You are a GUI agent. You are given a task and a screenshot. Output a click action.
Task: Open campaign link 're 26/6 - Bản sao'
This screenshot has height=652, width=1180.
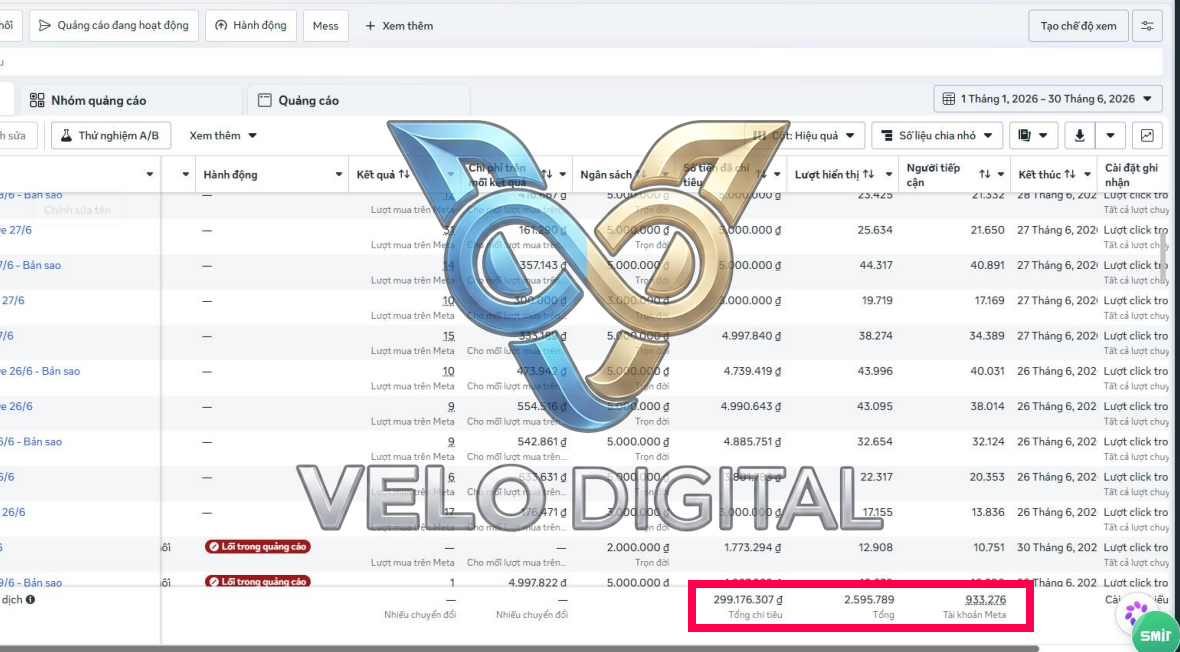pyautogui.click(x=40, y=371)
